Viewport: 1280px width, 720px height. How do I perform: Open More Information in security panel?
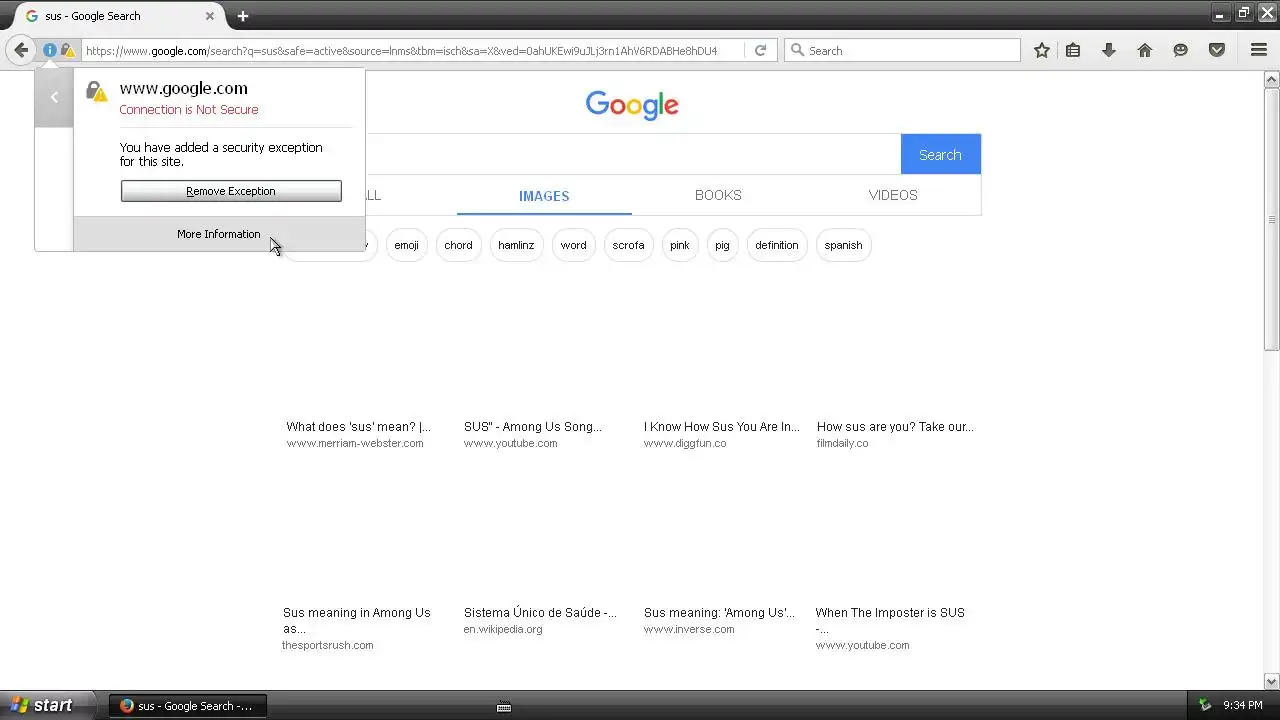219,234
